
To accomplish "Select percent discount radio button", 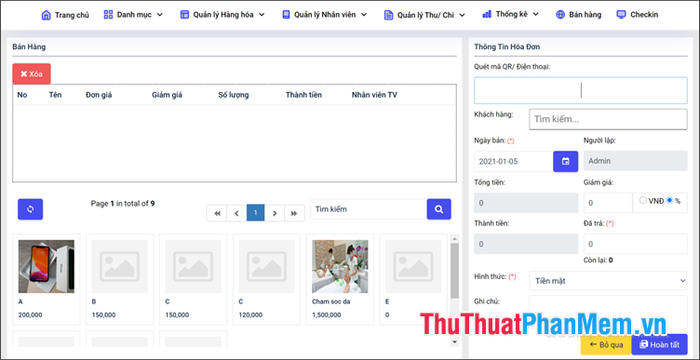I will (x=670, y=201).
